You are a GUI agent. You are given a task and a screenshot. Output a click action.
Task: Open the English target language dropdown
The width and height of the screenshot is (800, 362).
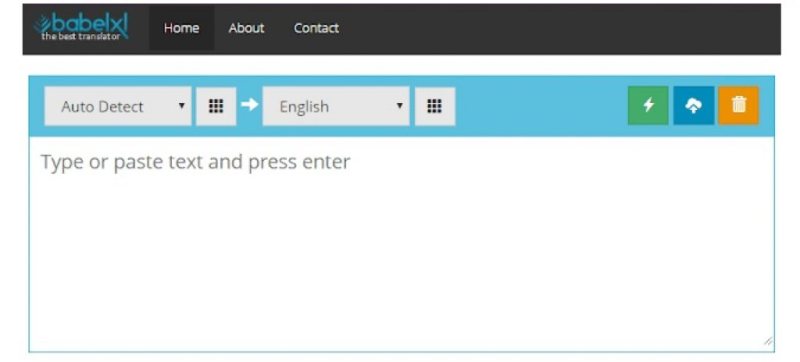(x=336, y=106)
